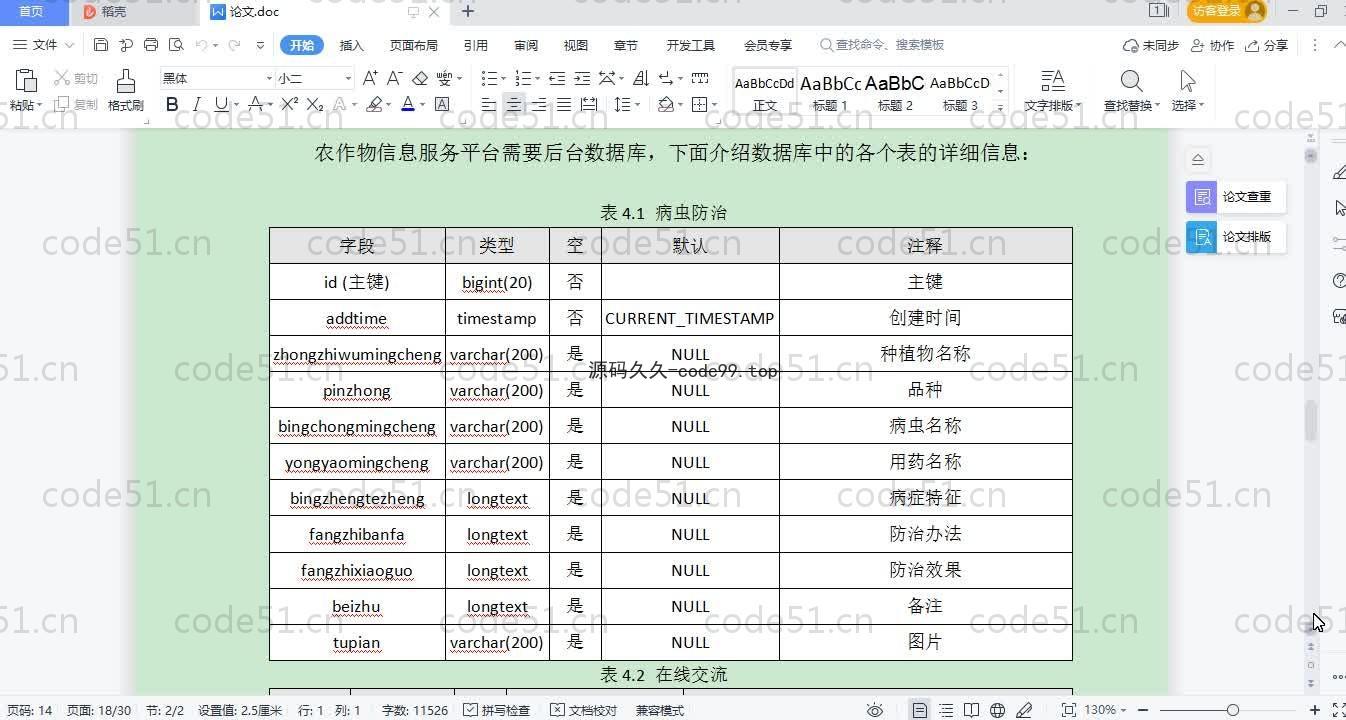The height and width of the screenshot is (720, 1346).
Task: Click the 协作 collaborate button
Action: pyautogui.click(x=1214, y=45)
